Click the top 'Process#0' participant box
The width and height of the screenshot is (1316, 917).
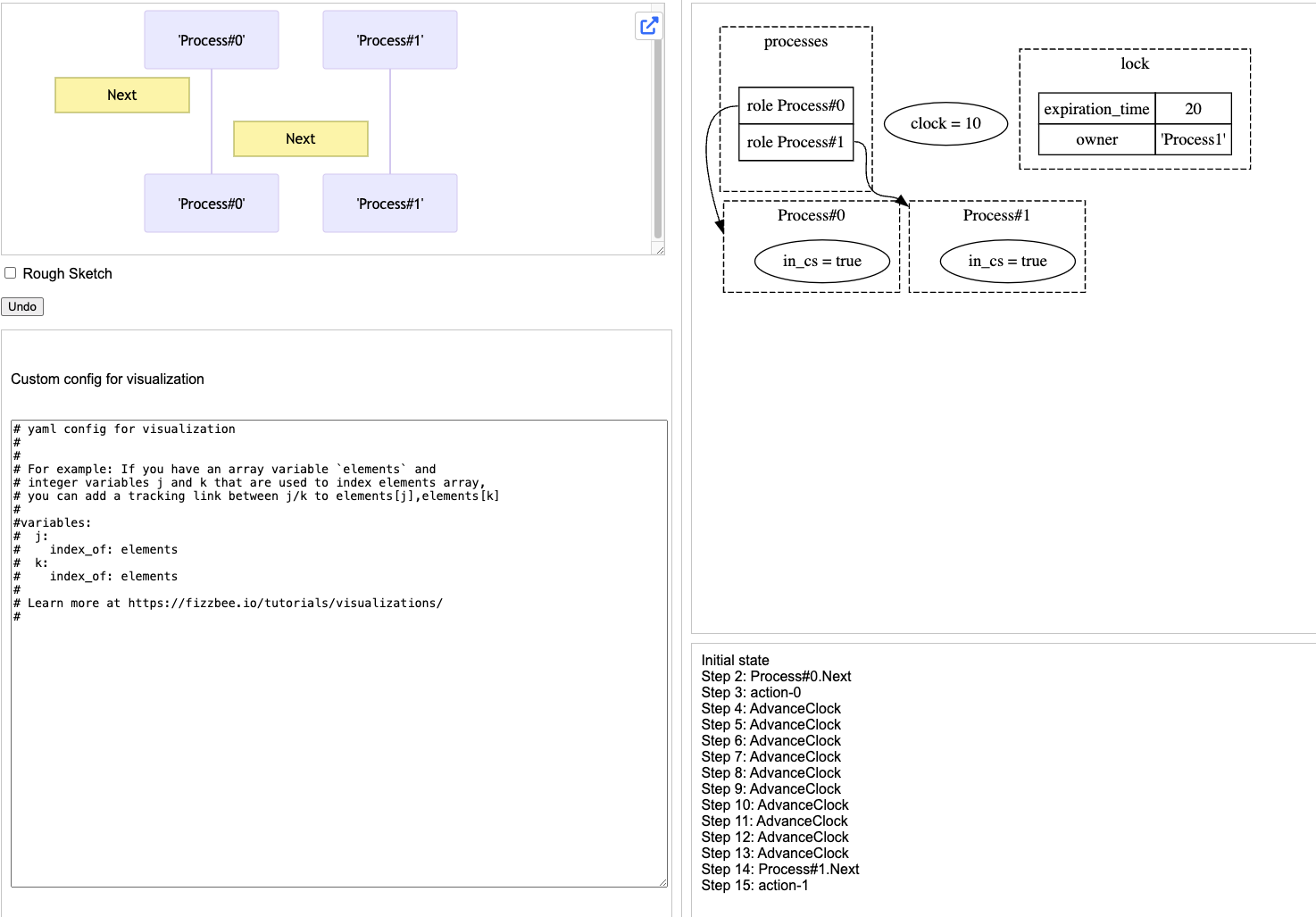212,40
